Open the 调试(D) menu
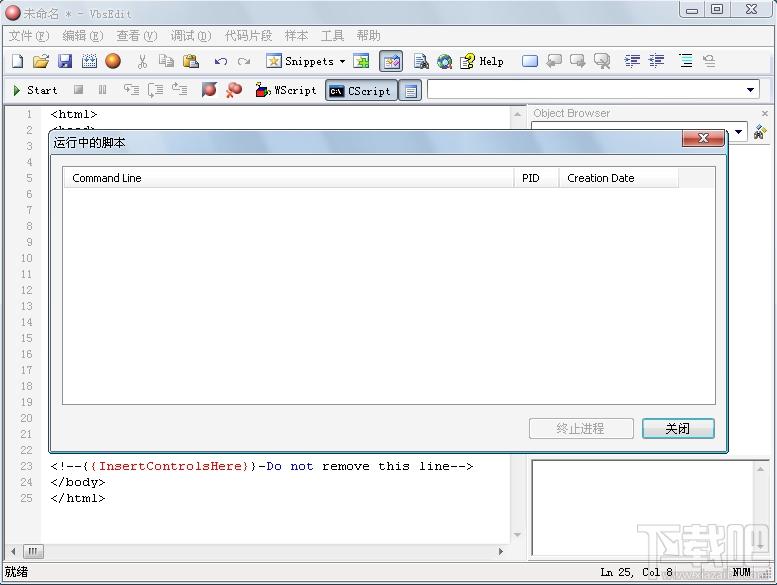 (x=191, y=36)
